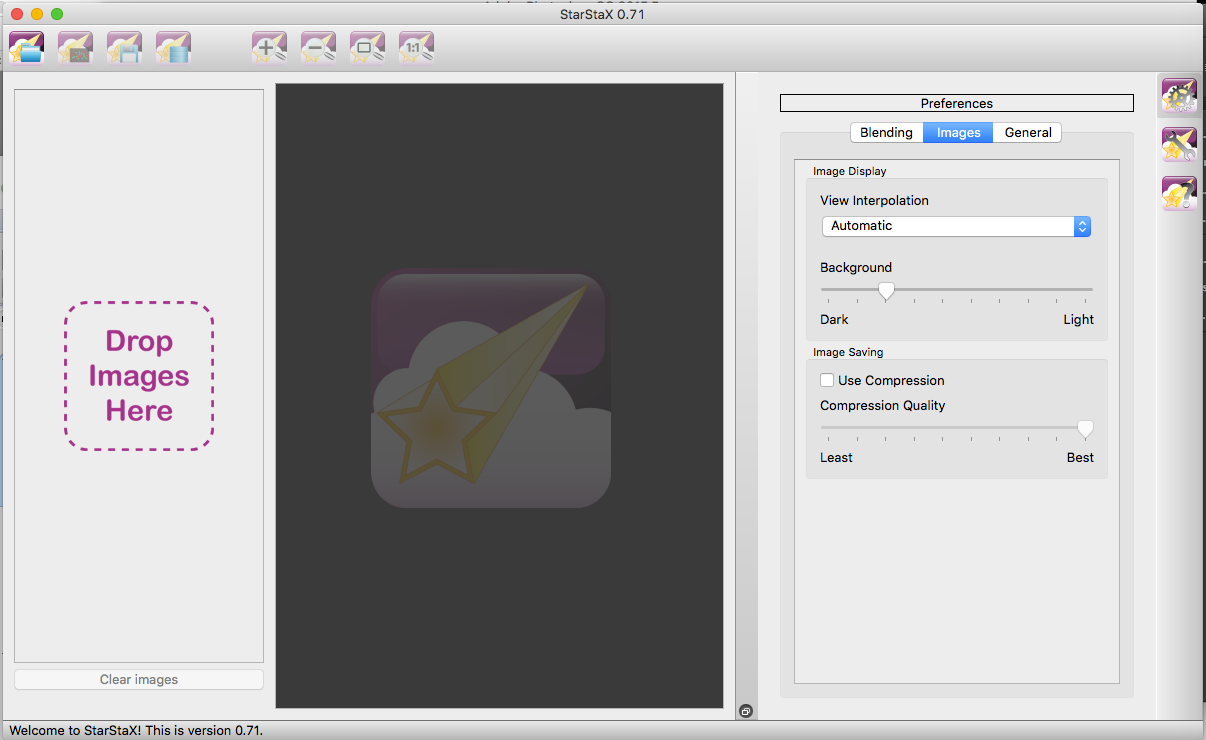Screen dimensions: 1206x740
Task: Click the Clear images button
Action: [139, 680]
